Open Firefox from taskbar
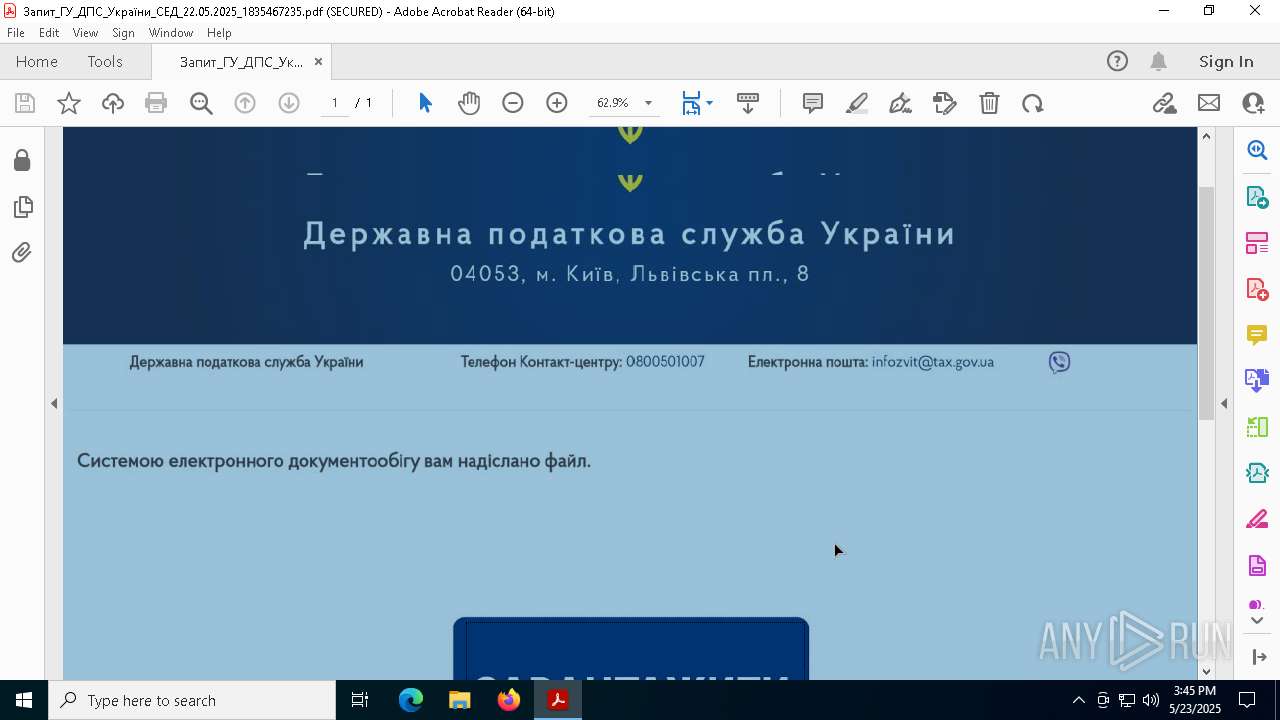1280x720 pixels. click(509, 700)
